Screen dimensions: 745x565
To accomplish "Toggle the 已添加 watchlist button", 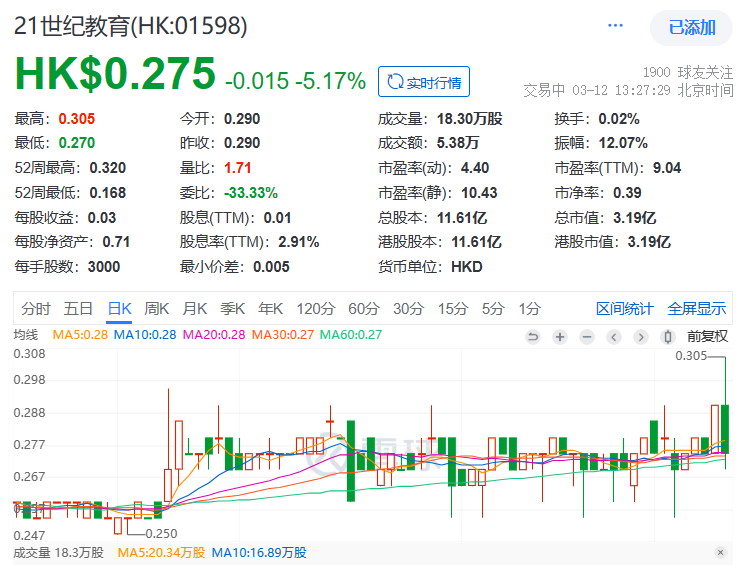I will point(692,28).
